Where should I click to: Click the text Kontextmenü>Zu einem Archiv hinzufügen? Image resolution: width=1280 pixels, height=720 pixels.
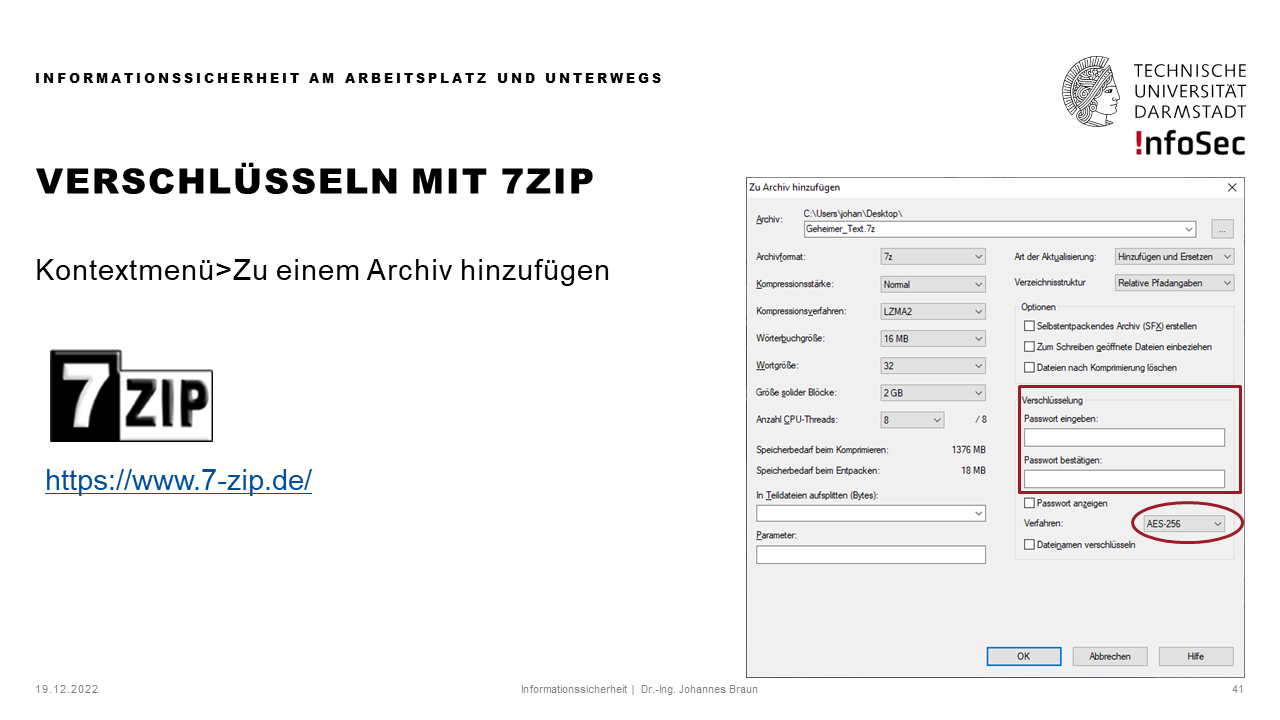(x=322, y=271)
